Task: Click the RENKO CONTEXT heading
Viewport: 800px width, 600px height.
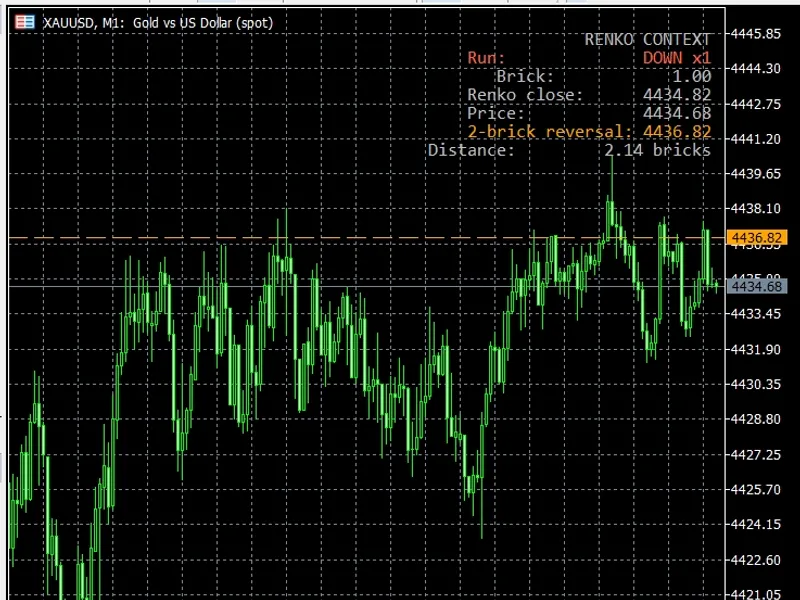Action: pyautogui.click(x=647, y=39)
